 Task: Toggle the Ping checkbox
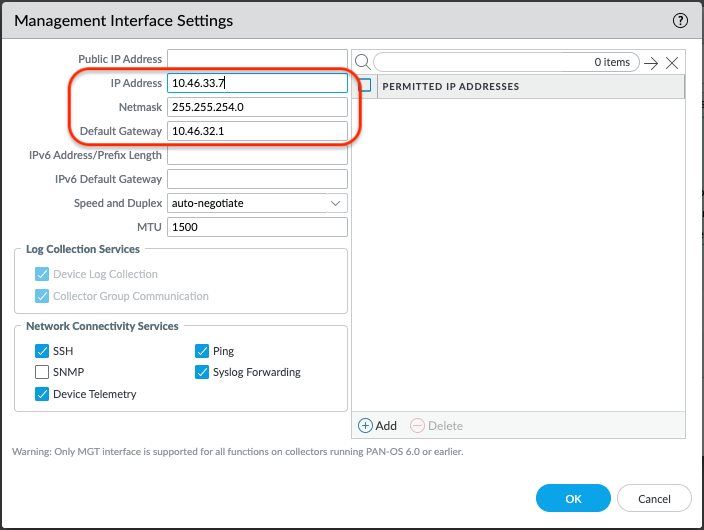[x=202, y=351]
